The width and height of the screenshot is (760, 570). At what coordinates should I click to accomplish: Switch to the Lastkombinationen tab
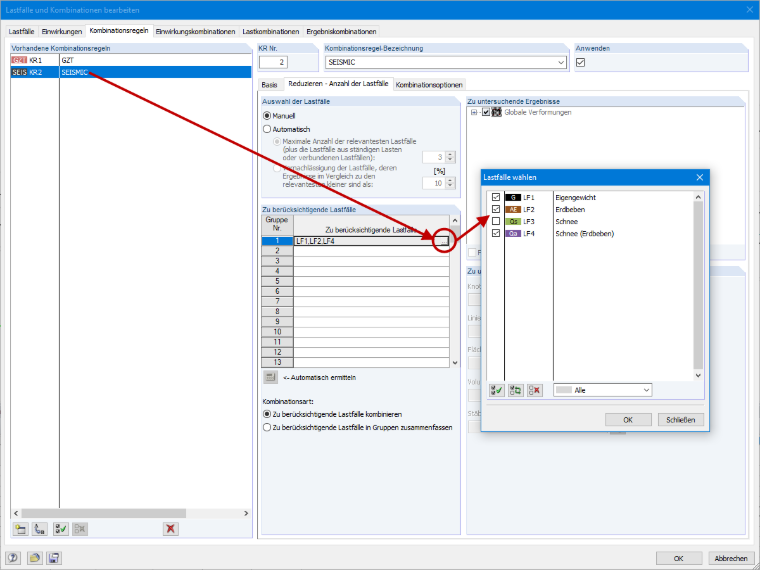[x=271, y=32]
